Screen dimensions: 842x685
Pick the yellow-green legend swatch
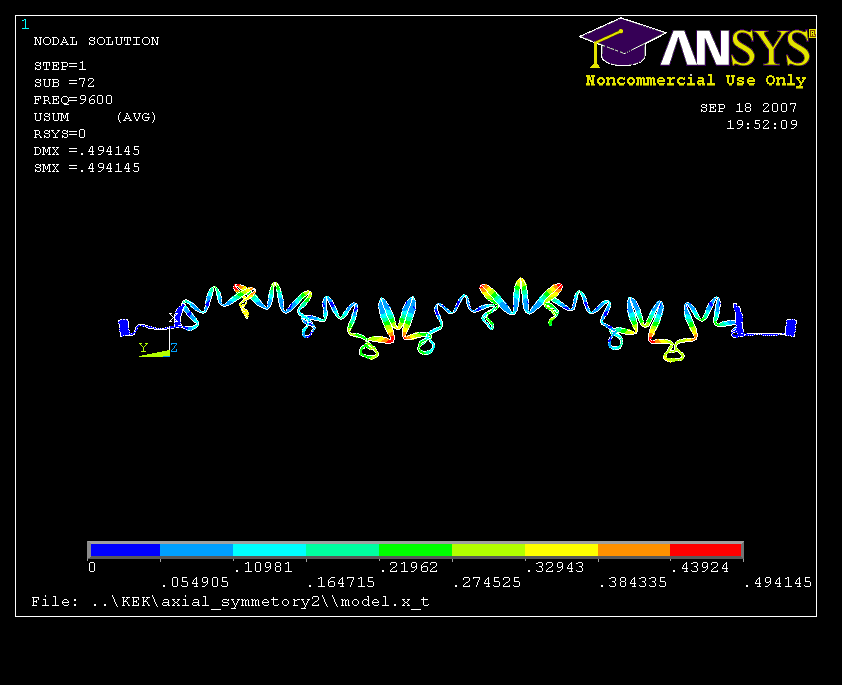tap(489, 550)
